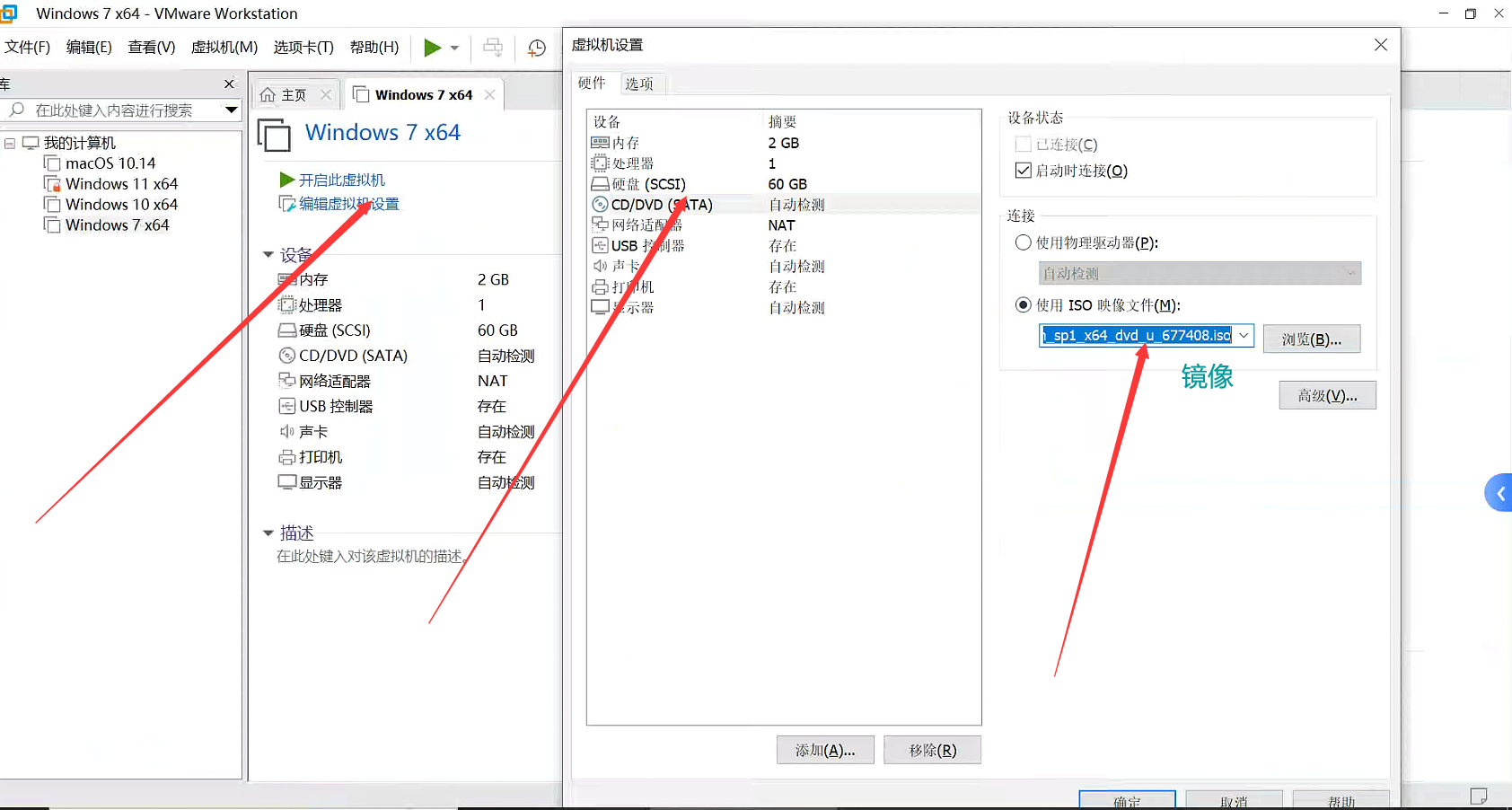Select USB 控制器 icon in settings device list
Image resolution: width=1512 pixels, height=810 pixels.
click(x=601, y=245)
